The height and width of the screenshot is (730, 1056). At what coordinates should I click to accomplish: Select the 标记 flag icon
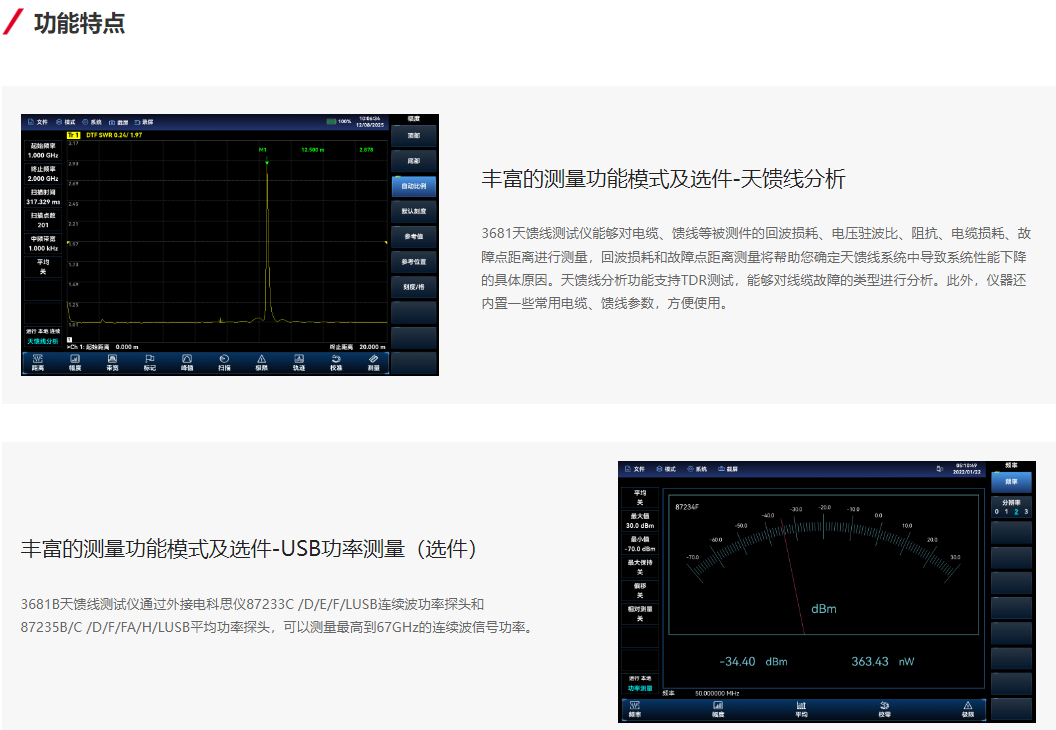point(149,362)
